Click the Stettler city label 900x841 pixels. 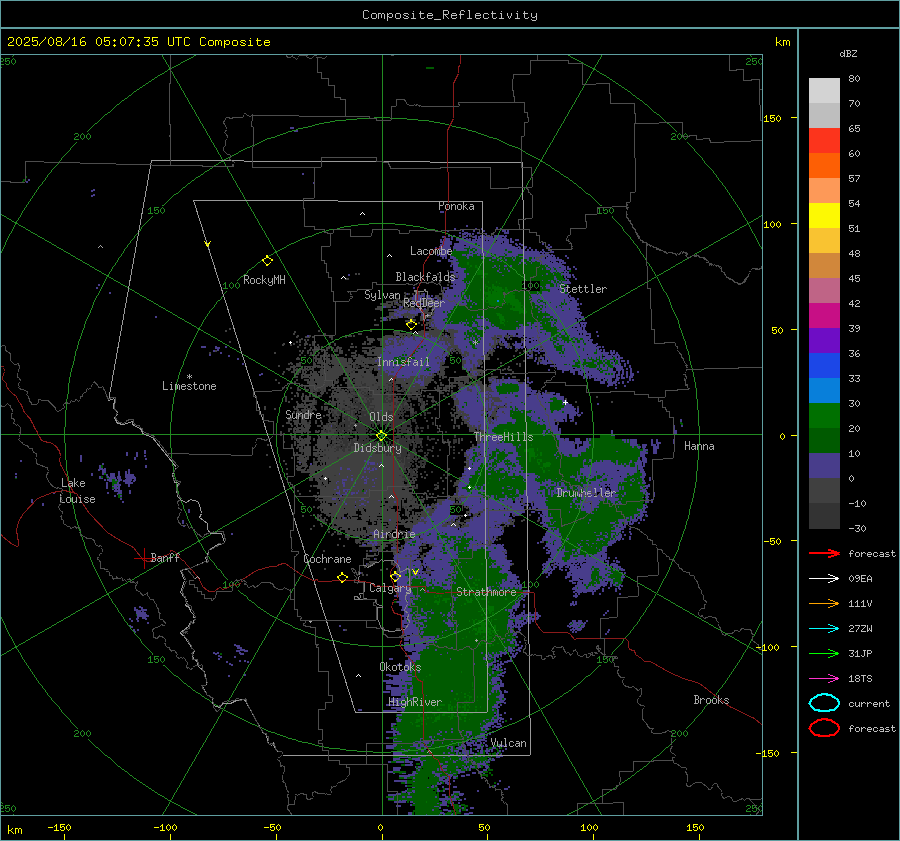pyautogui.click(x=583, y=289)
